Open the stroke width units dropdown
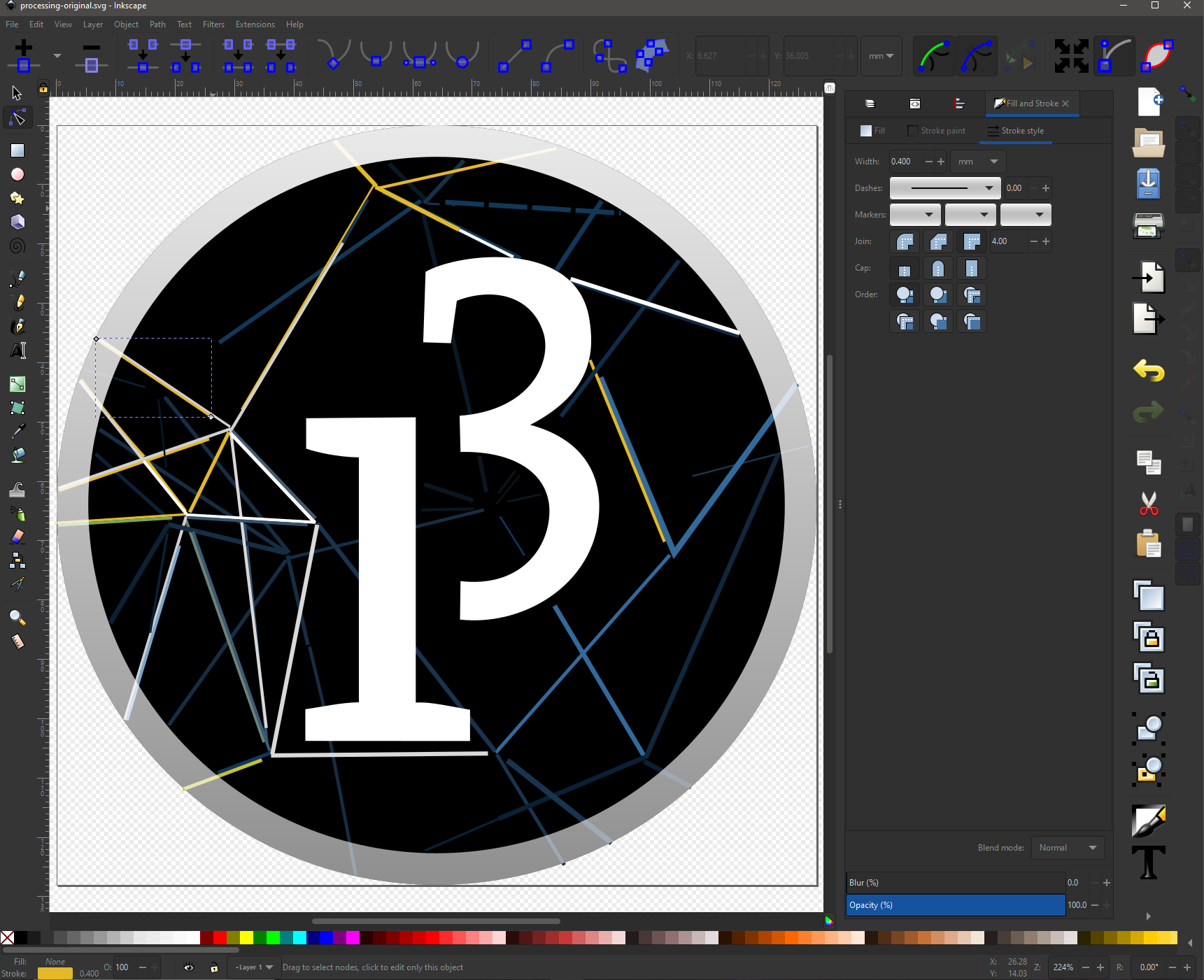 click(x=977, y=161)
